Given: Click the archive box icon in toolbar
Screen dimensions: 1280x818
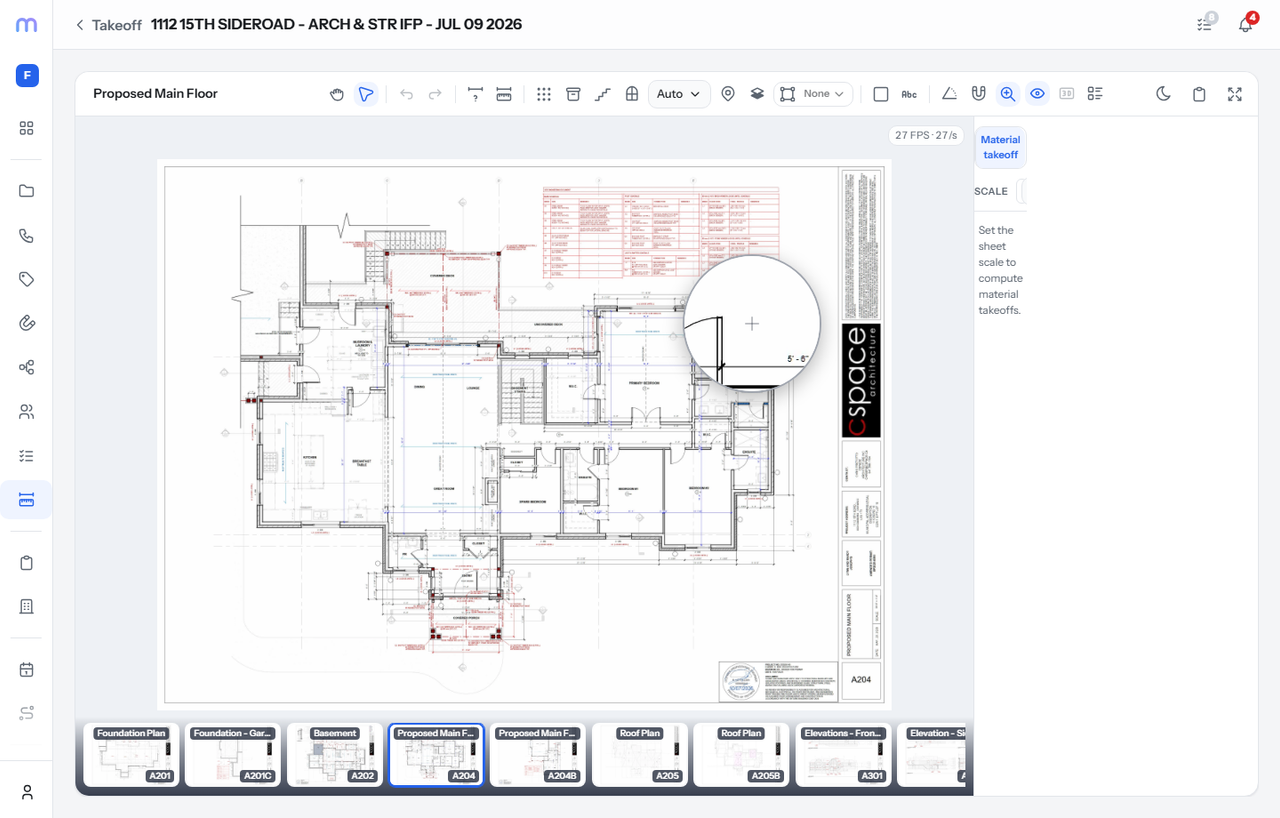Looking at the screenshot, I should [573, 94].
